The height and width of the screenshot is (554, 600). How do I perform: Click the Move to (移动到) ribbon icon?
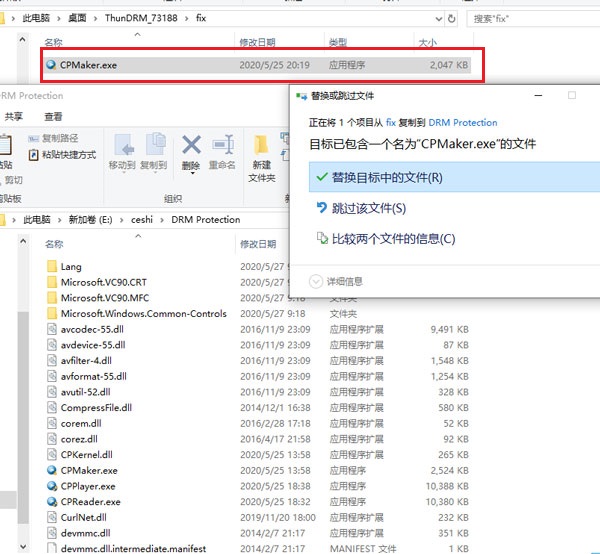click(122, 150)
